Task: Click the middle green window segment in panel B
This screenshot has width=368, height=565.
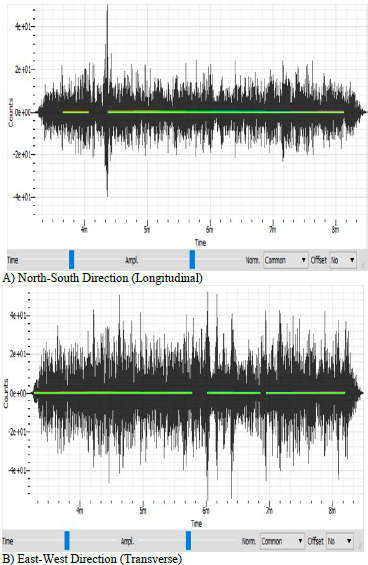Action: (x=234, y=393)
